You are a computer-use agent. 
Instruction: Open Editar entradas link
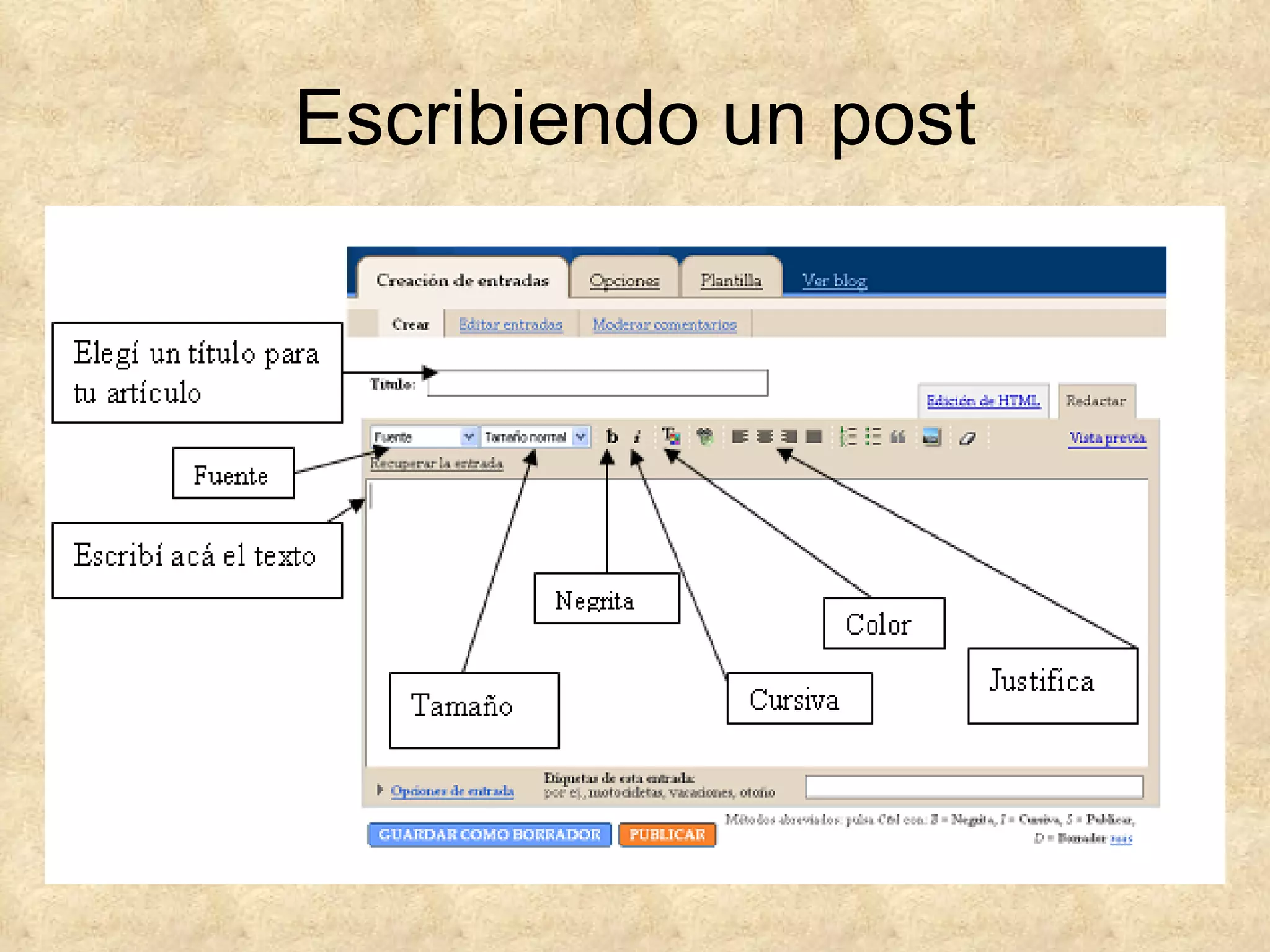tap(510, 324)
